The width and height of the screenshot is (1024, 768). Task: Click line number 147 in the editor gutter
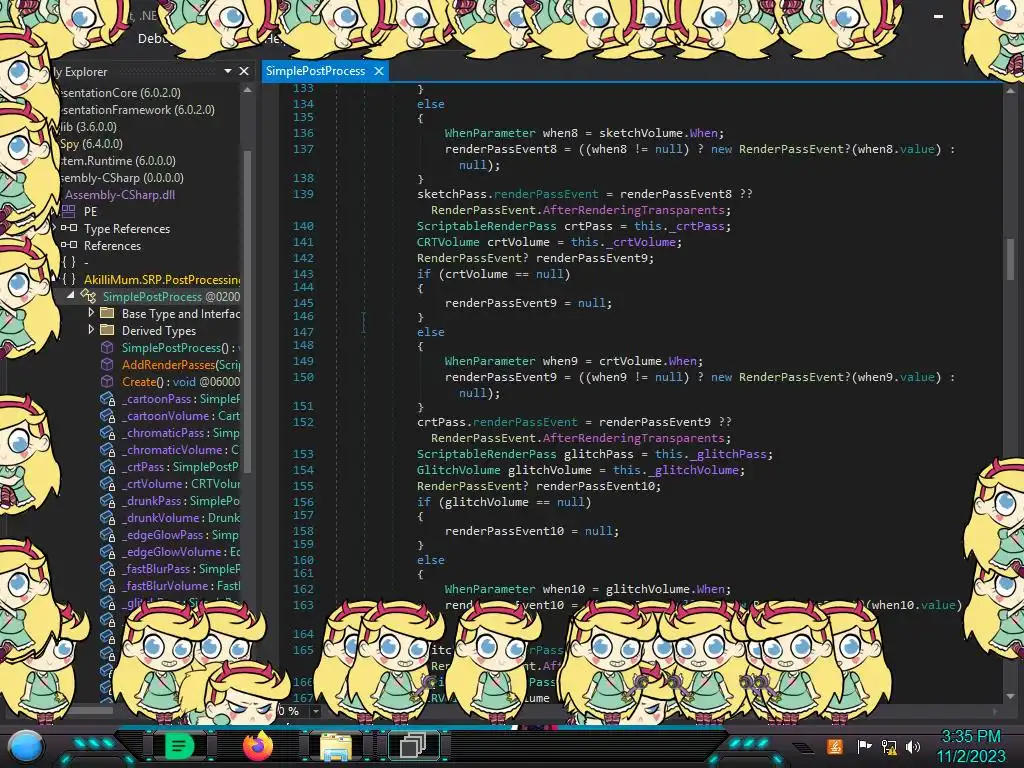pos(303,332)
